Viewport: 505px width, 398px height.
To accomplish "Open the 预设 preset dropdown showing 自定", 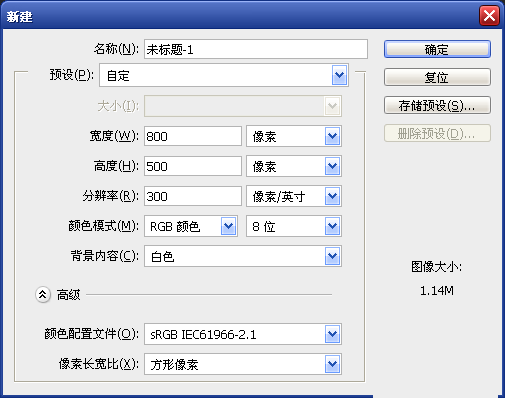I will coord(224,75).
